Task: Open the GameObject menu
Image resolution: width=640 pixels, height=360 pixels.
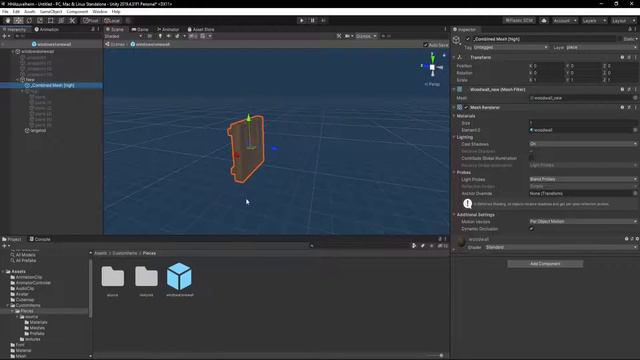Action: (x=51, y=11)
